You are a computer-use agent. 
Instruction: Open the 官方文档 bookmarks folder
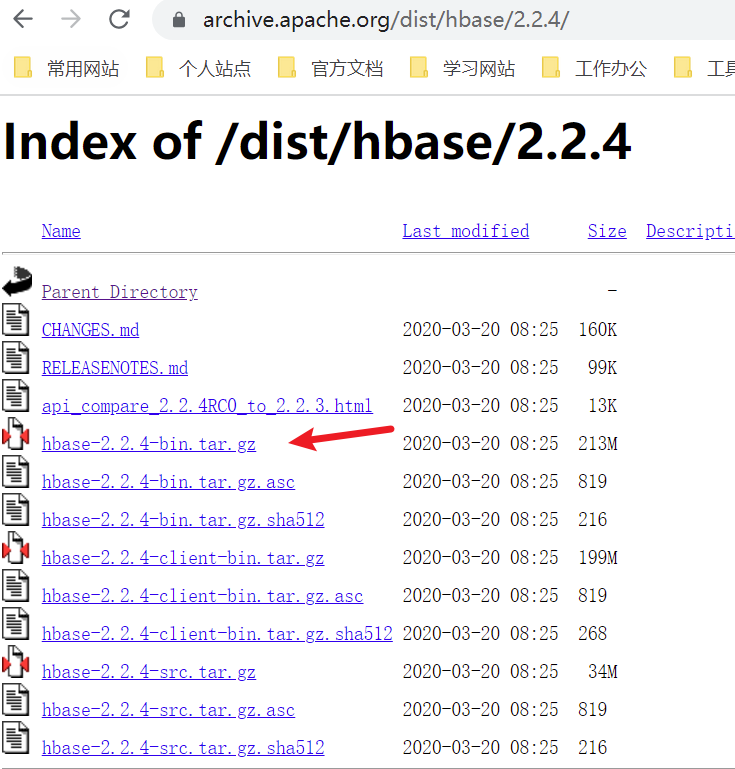(330, 68)
